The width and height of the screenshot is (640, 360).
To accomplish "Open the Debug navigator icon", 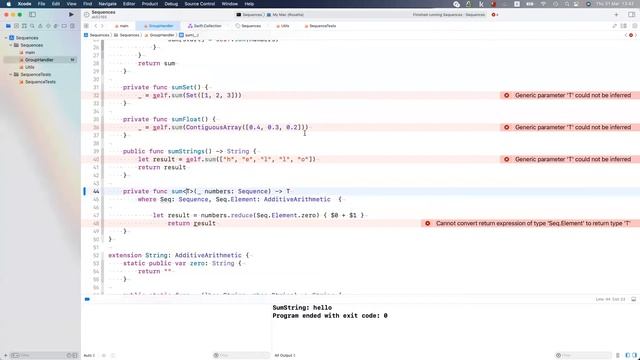I will coord(56,26).
